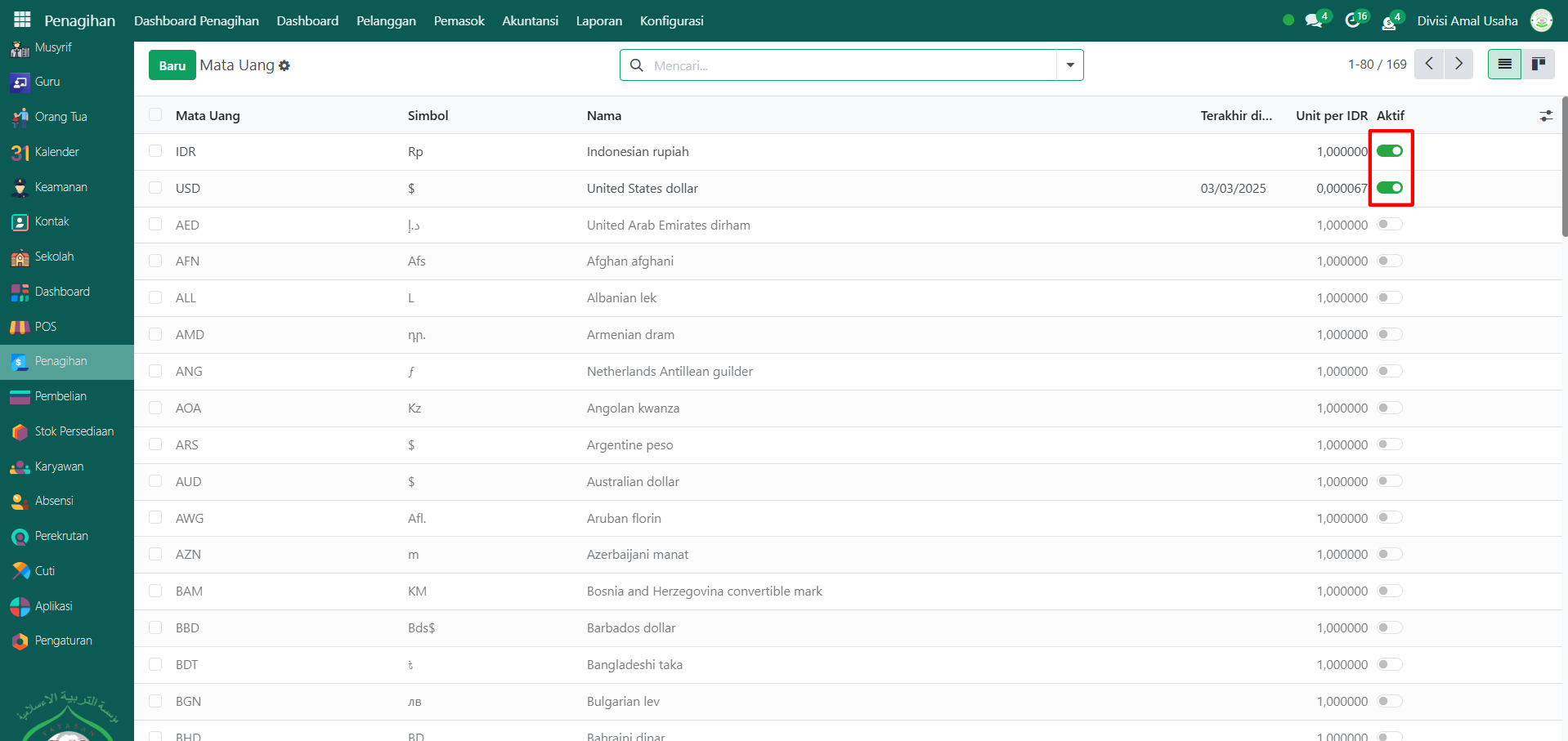The image size is (1568, 741).
Task: Switch to list view
Action: click(1504, 64)
